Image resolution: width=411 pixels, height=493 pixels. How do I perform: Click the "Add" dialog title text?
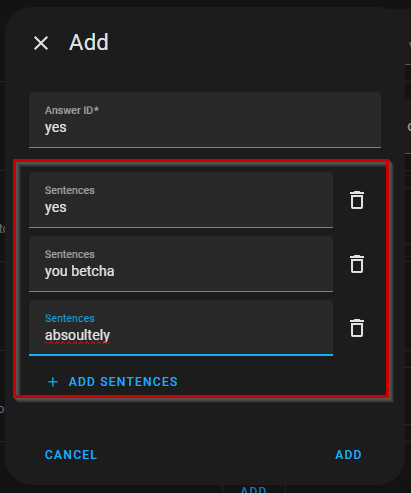pos(89,42)
